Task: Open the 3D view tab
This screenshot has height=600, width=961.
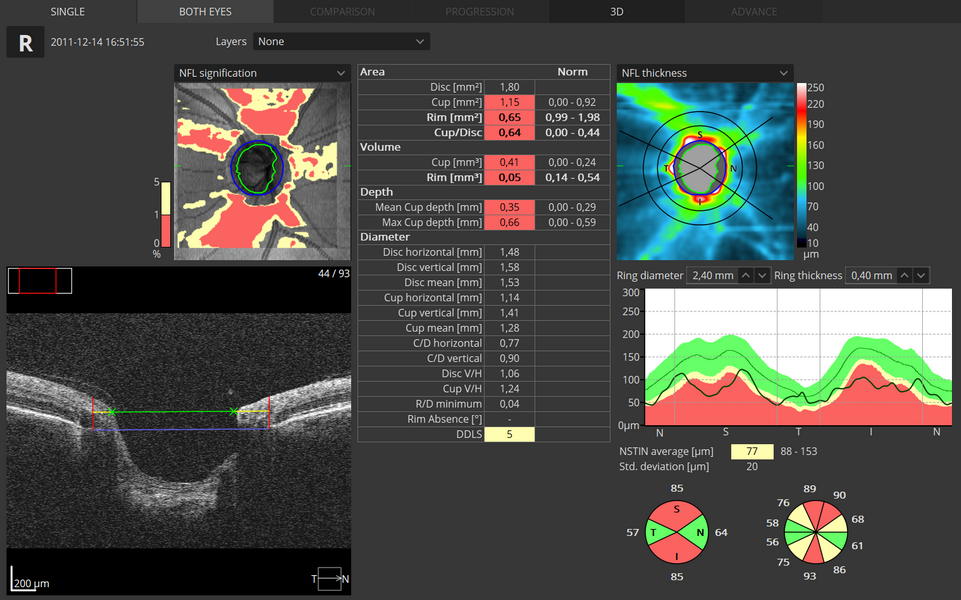Action: (x=617, y=12)
